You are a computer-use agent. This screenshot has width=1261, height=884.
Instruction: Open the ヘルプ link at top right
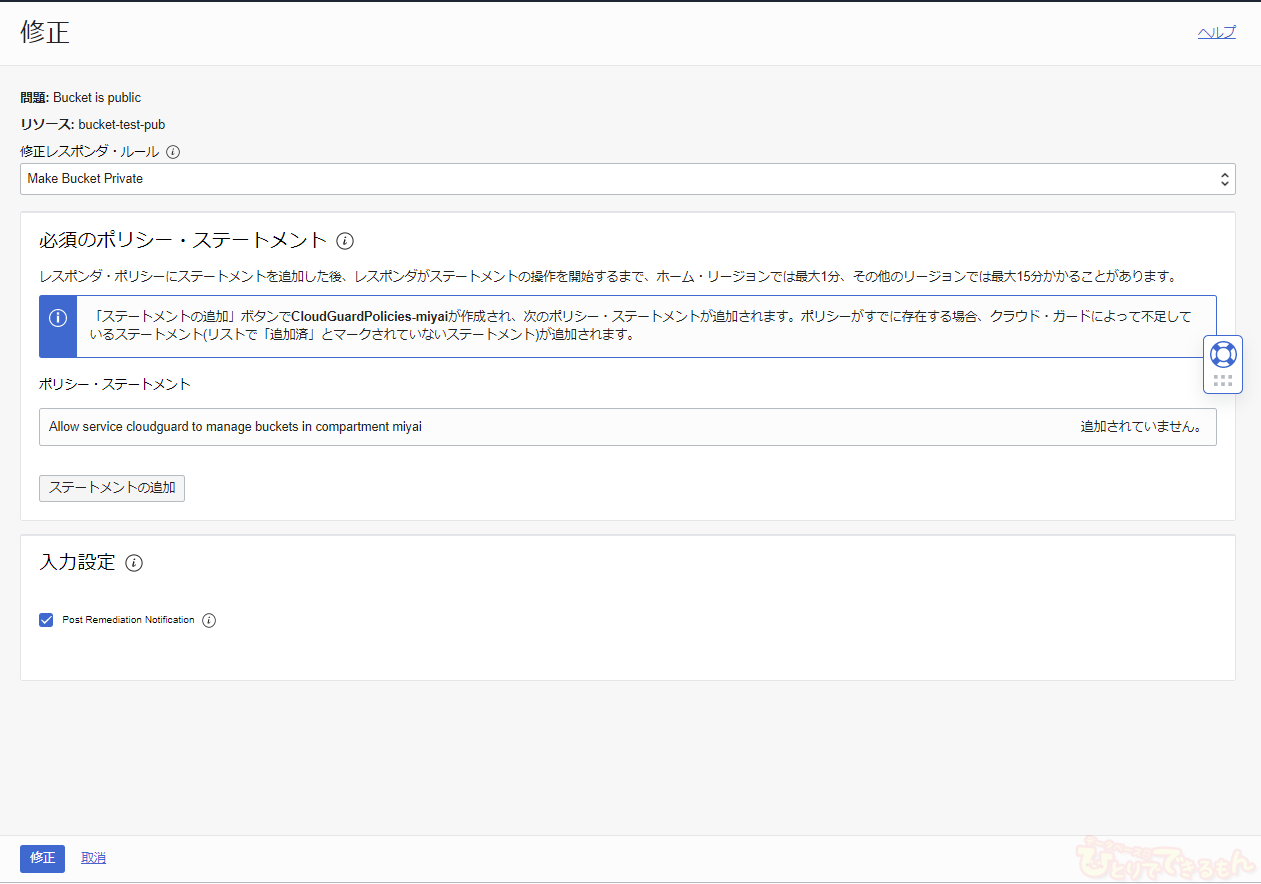(1216, 32)
